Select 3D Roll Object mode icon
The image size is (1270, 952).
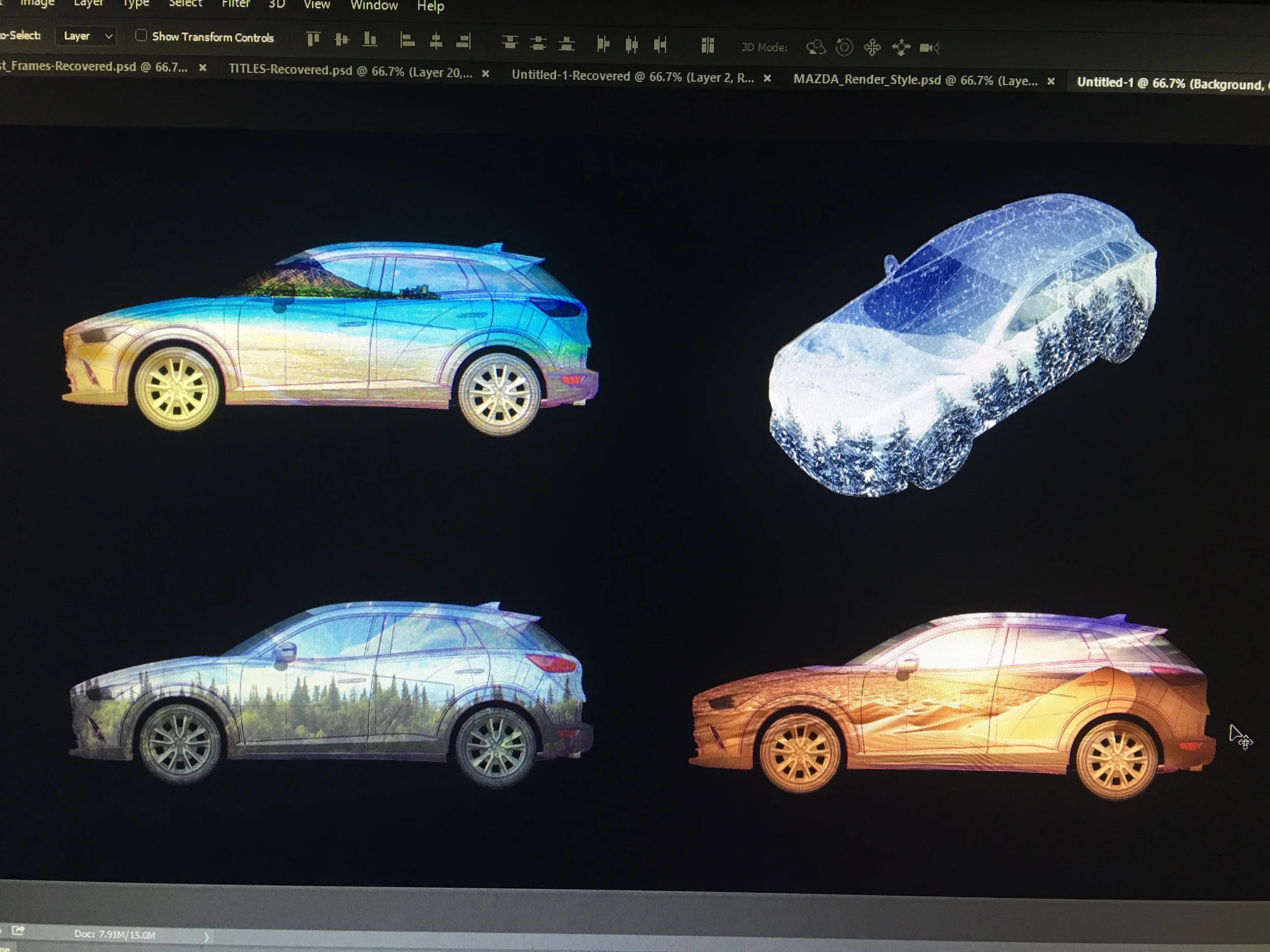[x=844, y=47]
